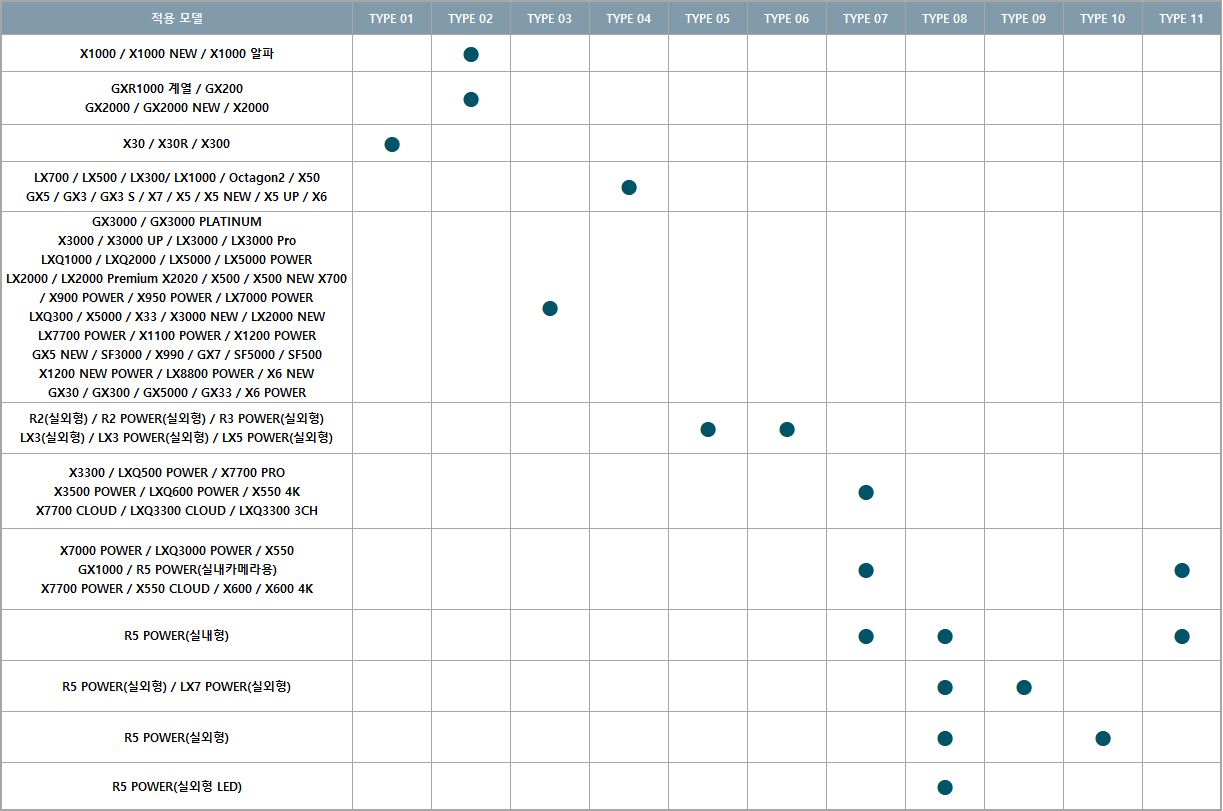The width and height of the screenshot is (1223, 811).
Task: Click the TYPE 05 dot in R2(실외형) row
Action: [708, 429]
